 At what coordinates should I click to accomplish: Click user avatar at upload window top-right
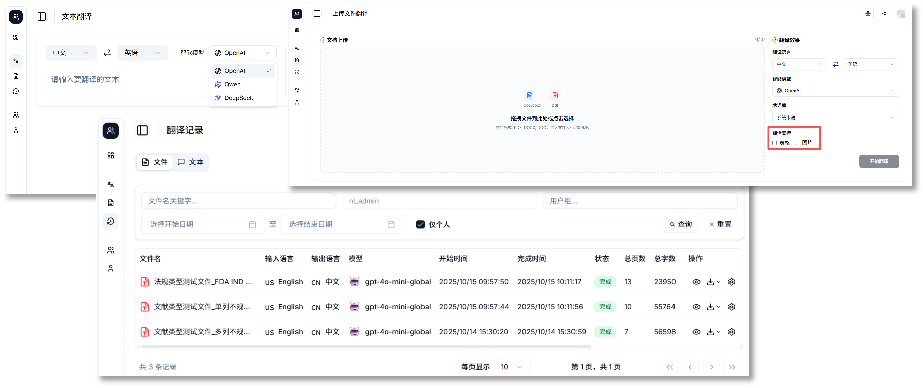[x=901, y=14]
